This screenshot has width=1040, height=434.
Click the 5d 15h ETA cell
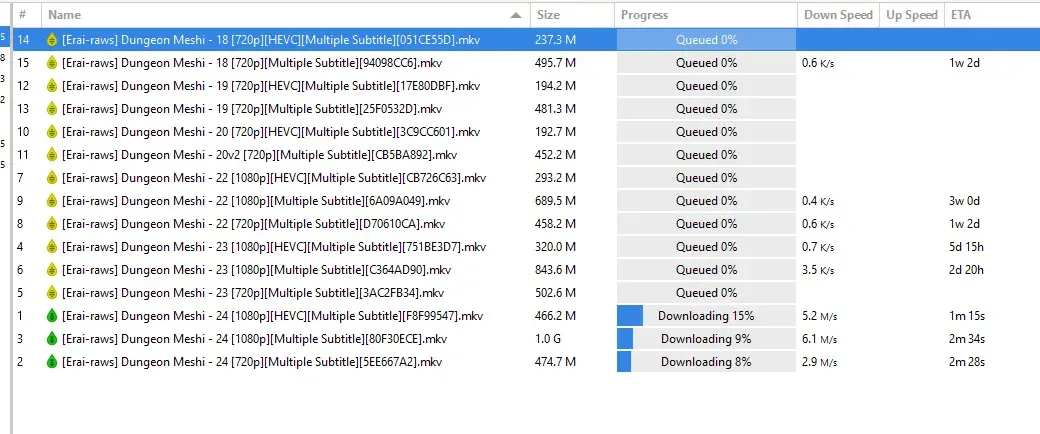[x=966, y=247]
